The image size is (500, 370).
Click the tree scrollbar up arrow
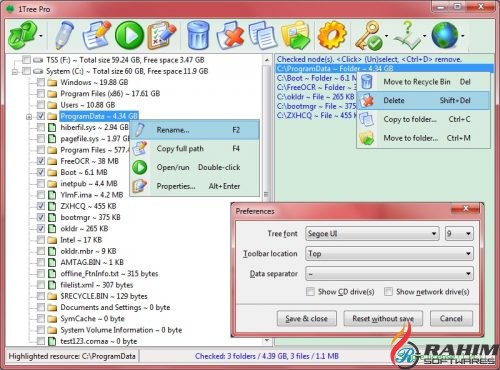267,60
